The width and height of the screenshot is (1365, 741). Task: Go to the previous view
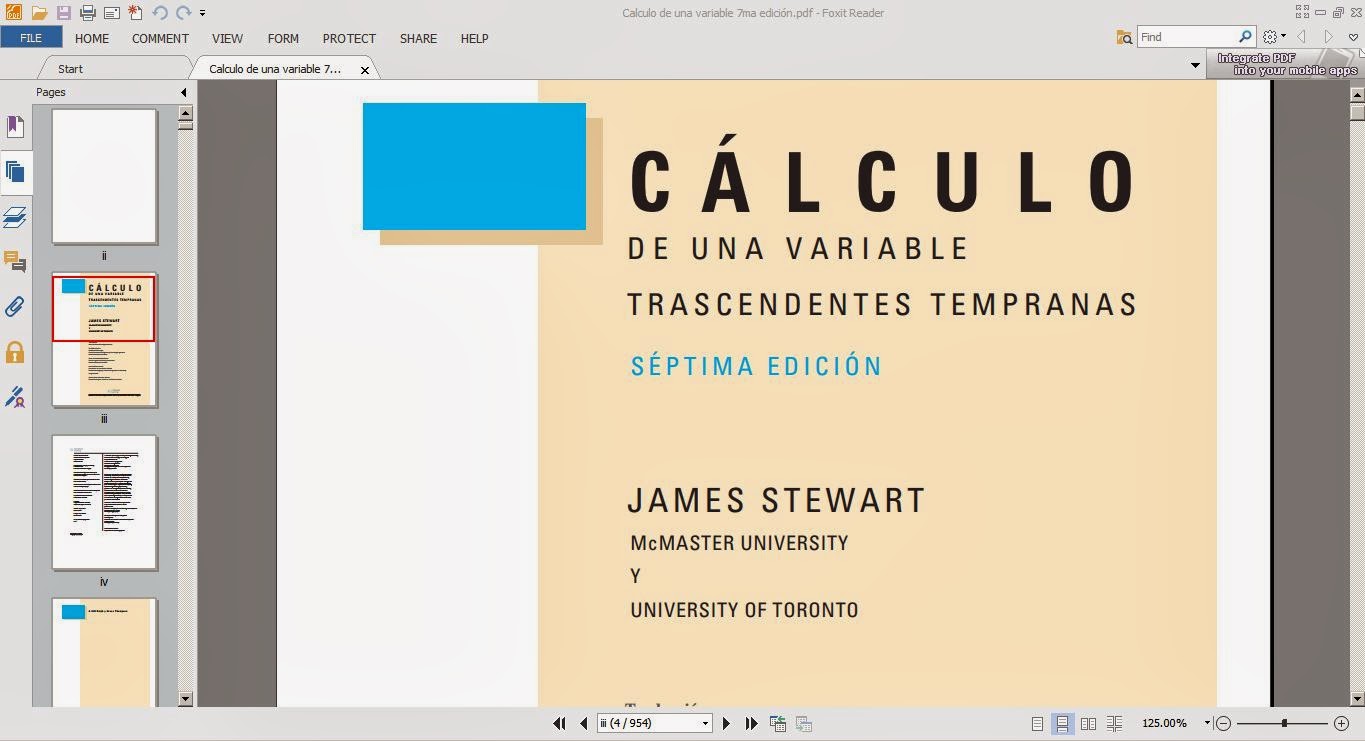tap(778, 723)
